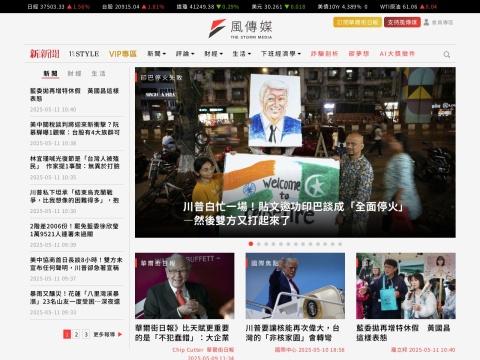
Task: Select the third carousel dot
Action: (266, 244)
